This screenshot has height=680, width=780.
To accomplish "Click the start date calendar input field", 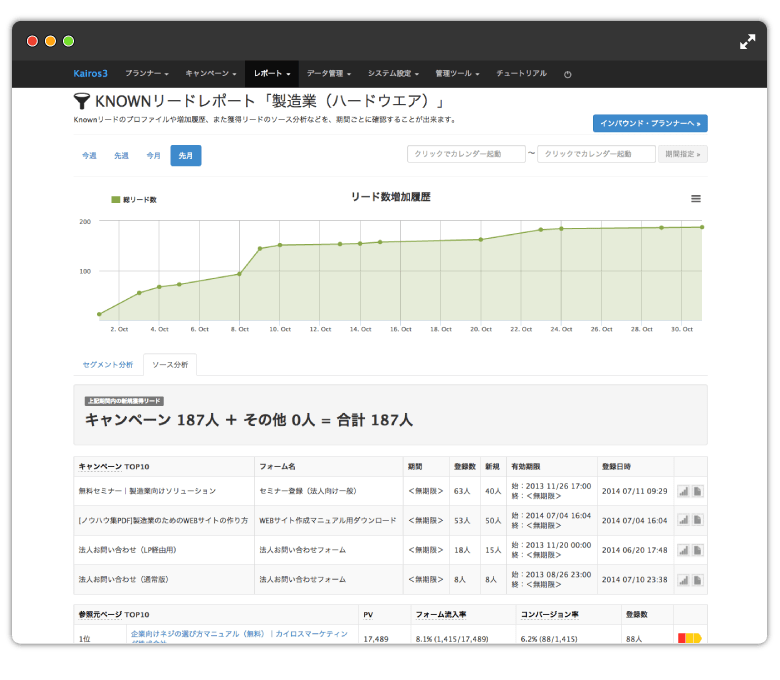I will (x=466, y=154).
